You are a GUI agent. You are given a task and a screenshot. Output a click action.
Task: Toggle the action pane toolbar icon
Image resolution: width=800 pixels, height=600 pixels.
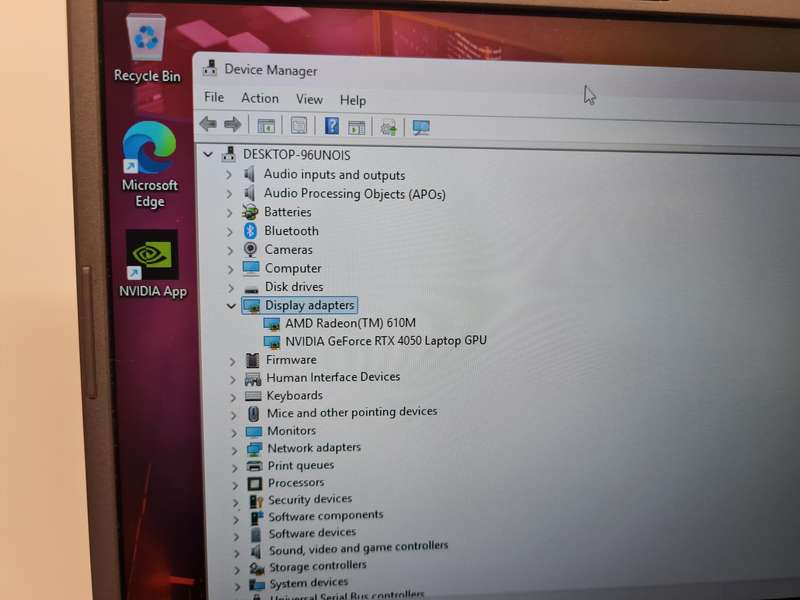click(x=357, y=127)
